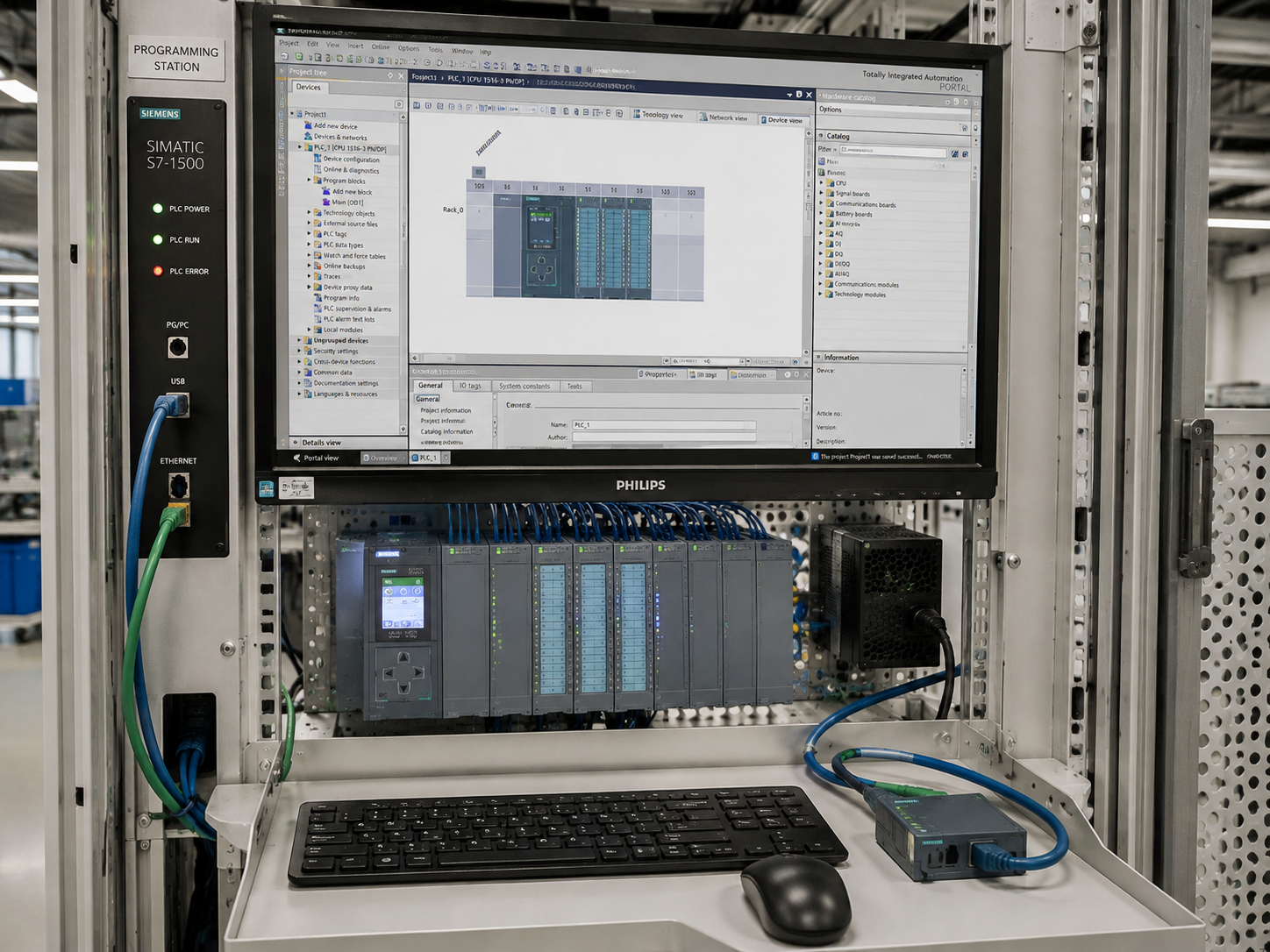This screenshot has height=952, width=1270.
Task: Click the PLC supervision & alarms icon
Action: pos(317,309)
